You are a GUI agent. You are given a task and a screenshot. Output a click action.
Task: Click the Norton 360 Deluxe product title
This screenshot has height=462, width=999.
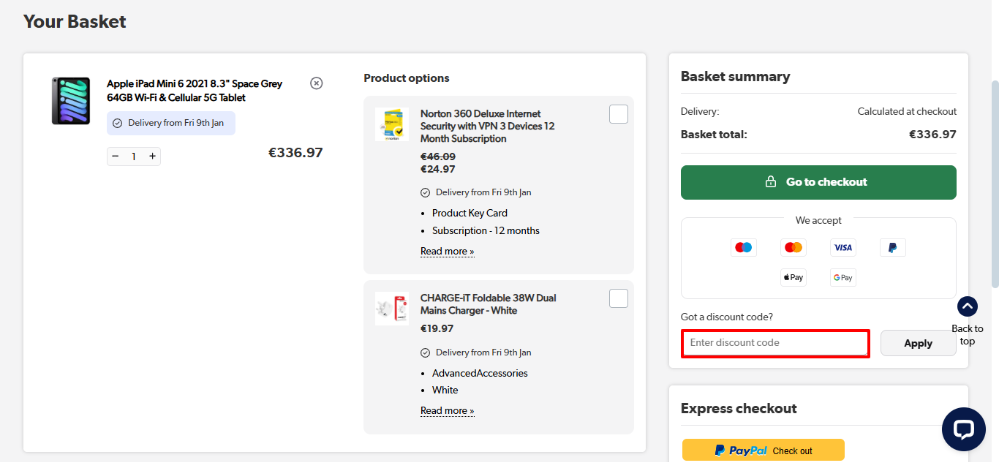487,126
